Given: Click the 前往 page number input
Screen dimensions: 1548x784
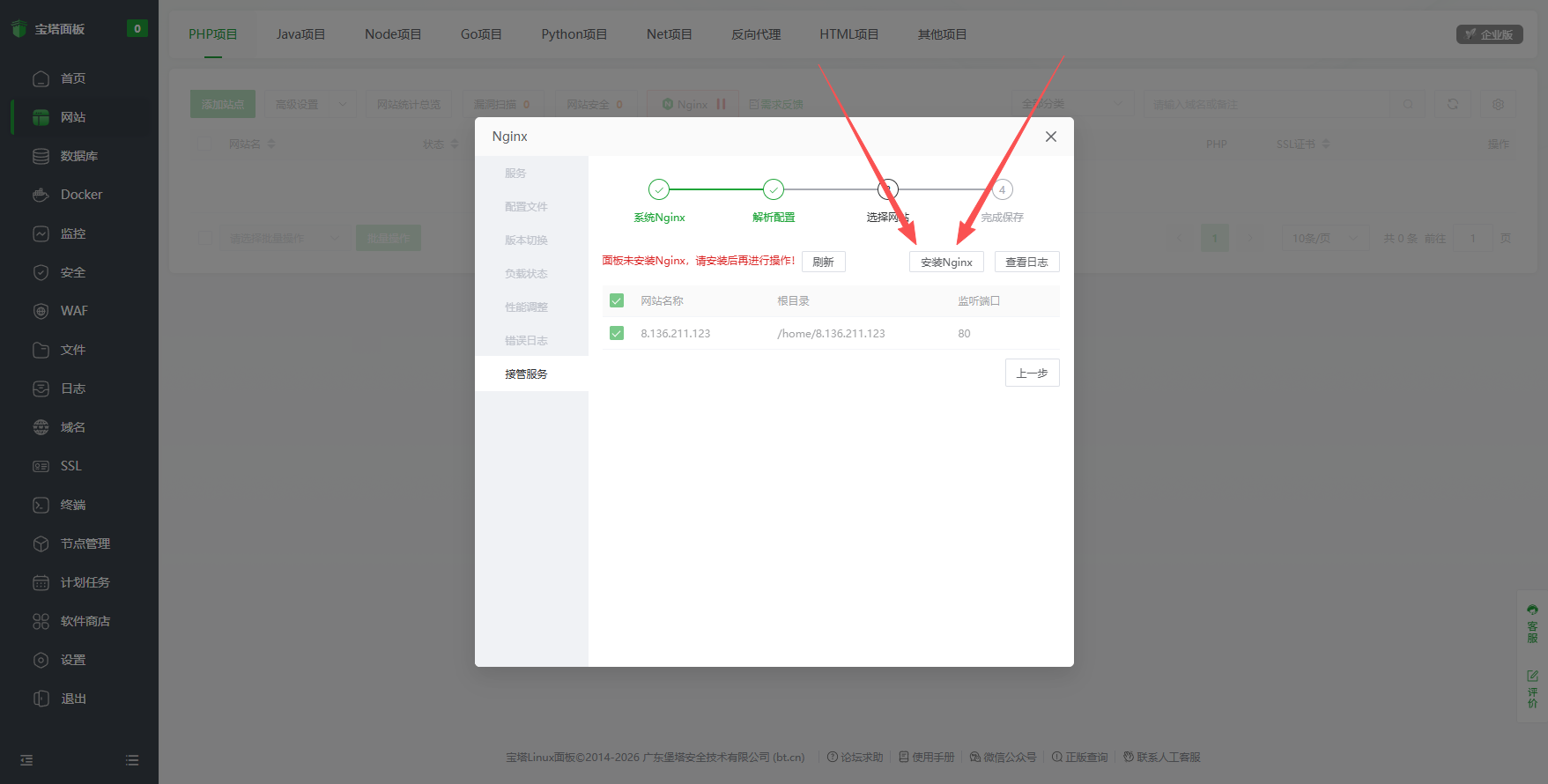Looking at the screenshot, I should click(x=1472, y=238).
